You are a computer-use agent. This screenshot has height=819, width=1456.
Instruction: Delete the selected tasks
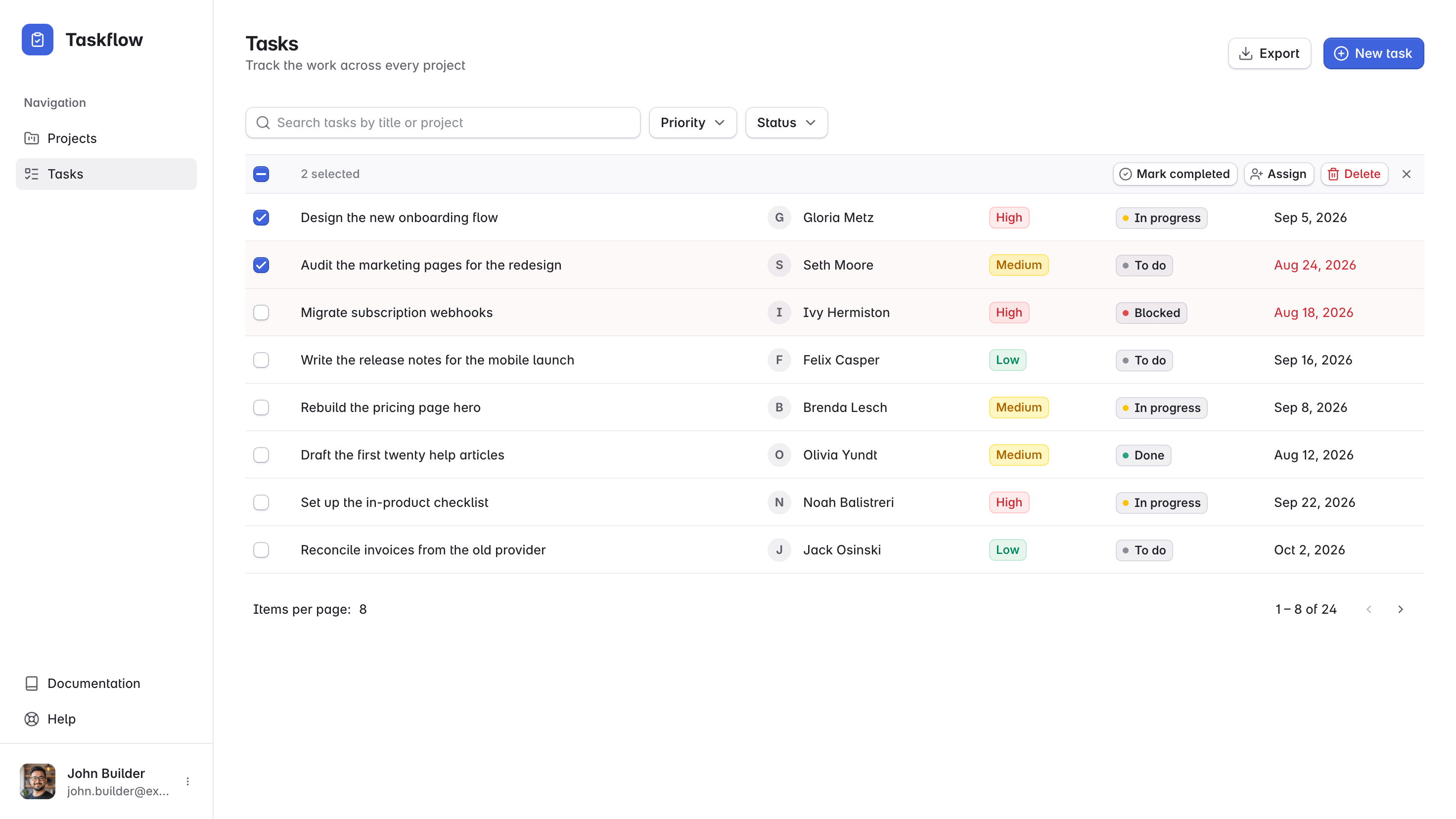[1354, 174]
